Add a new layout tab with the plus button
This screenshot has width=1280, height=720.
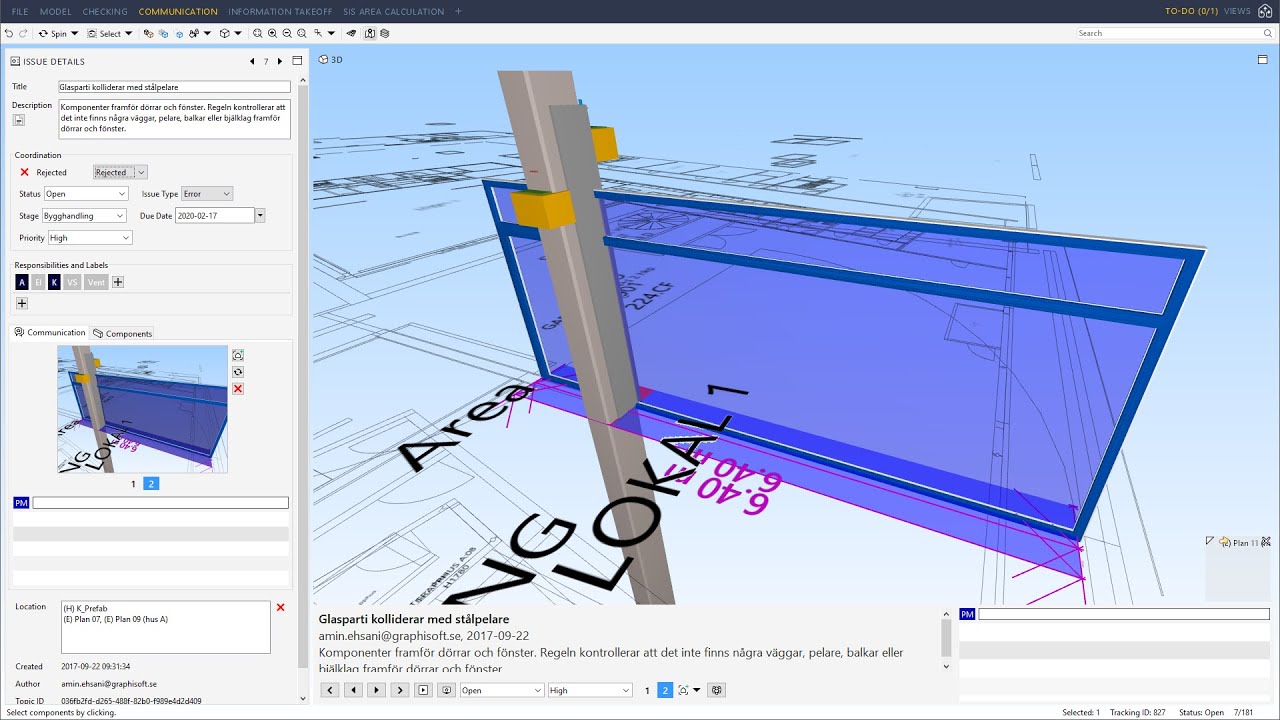click(x=458, y=11)
